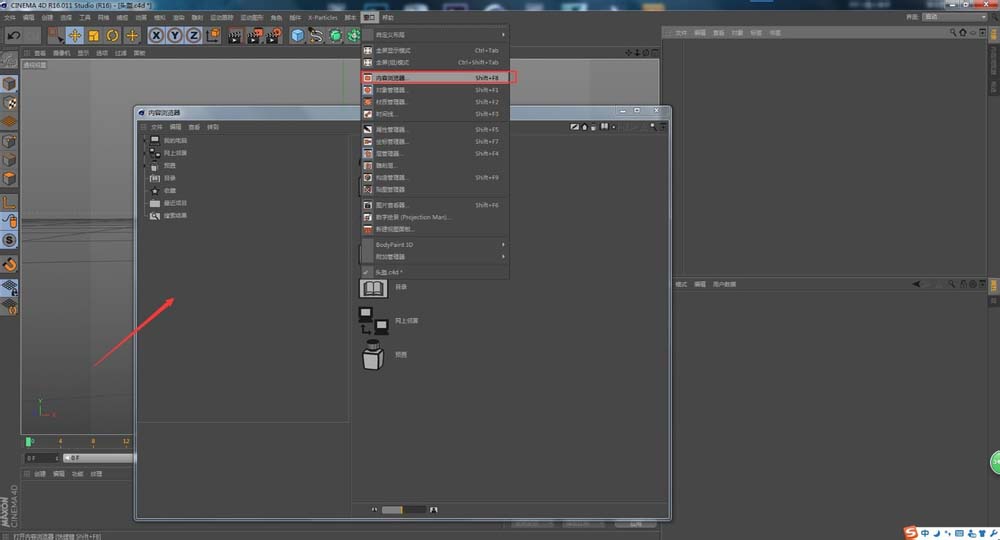The height and width of the screenshot is (540, 1000).
Task: Toggle the world coordinate system icon
Action: coord(213,35)
